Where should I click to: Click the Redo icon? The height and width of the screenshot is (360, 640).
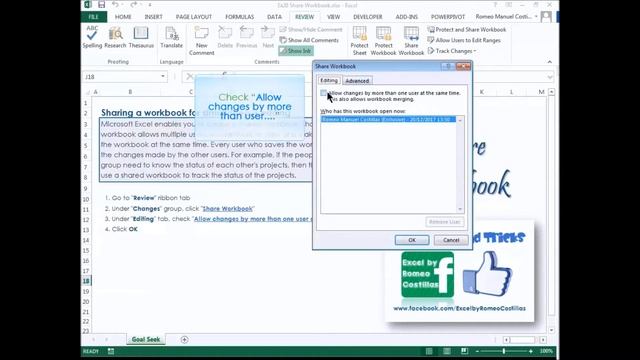[x=133, y=5]
